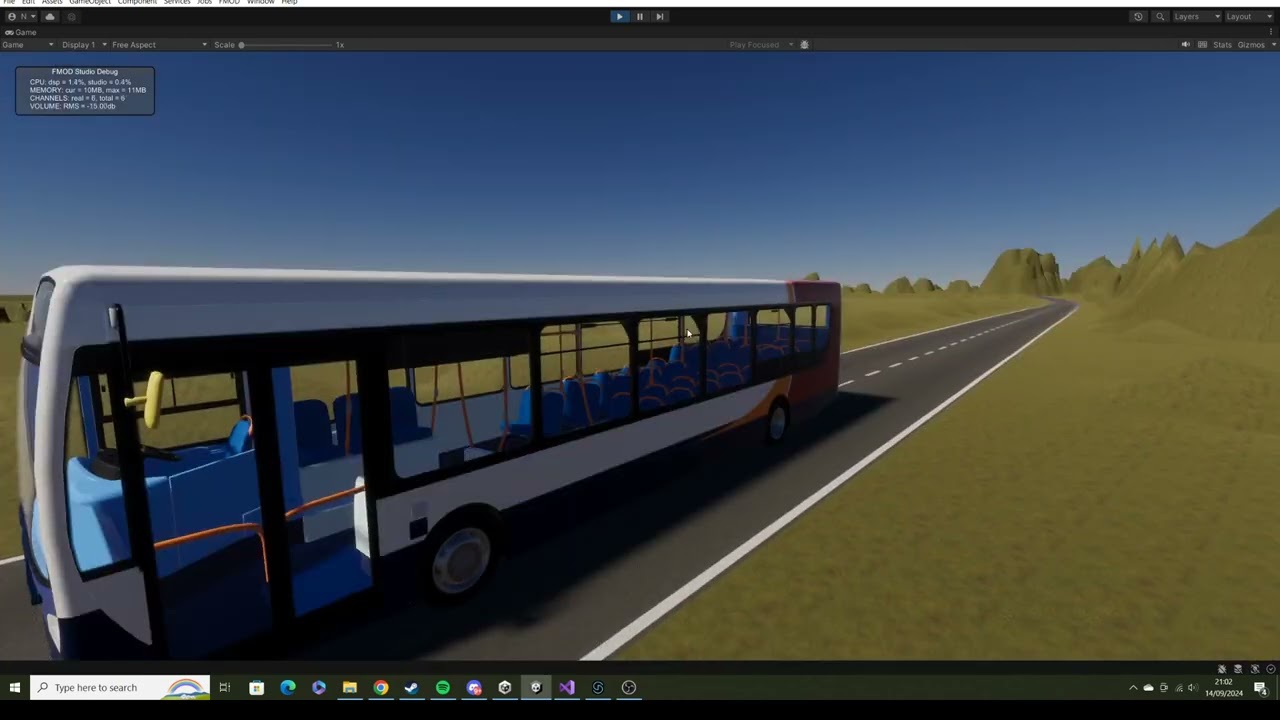Open the Game tab three-dot options menu
The height and width of the screenshot is (720, 1280).
coord(1272,32)
